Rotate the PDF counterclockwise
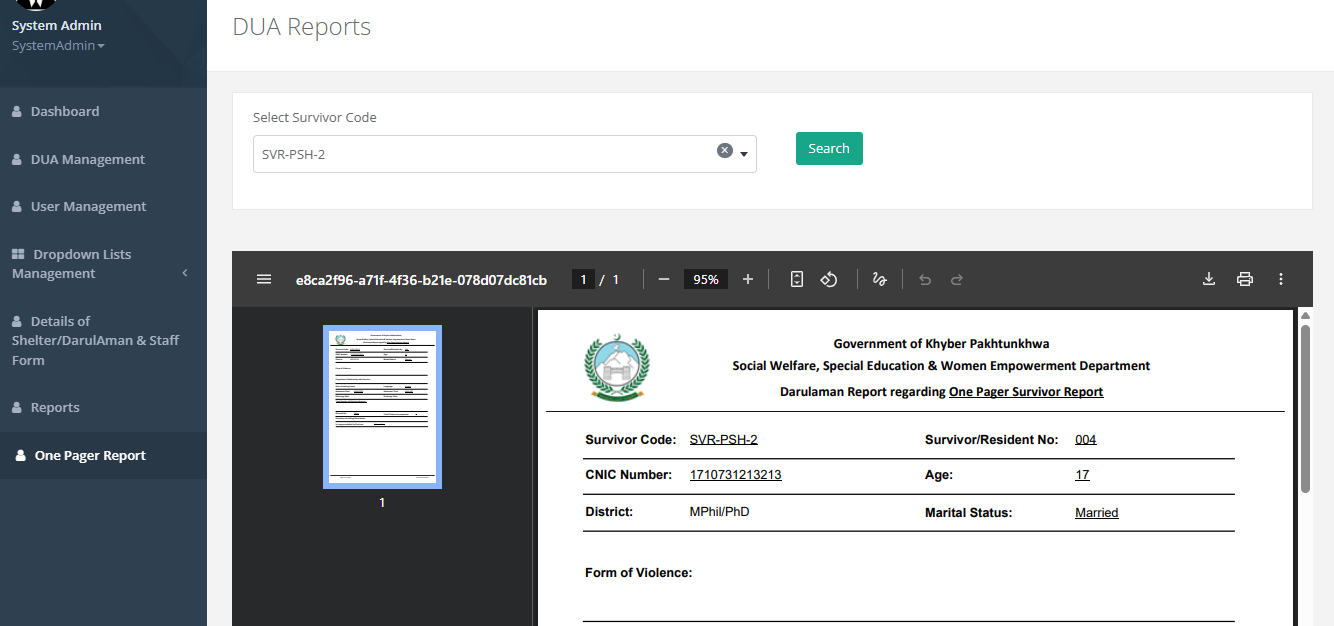The width and height of the screenshot is (1334, 626). 829,280
